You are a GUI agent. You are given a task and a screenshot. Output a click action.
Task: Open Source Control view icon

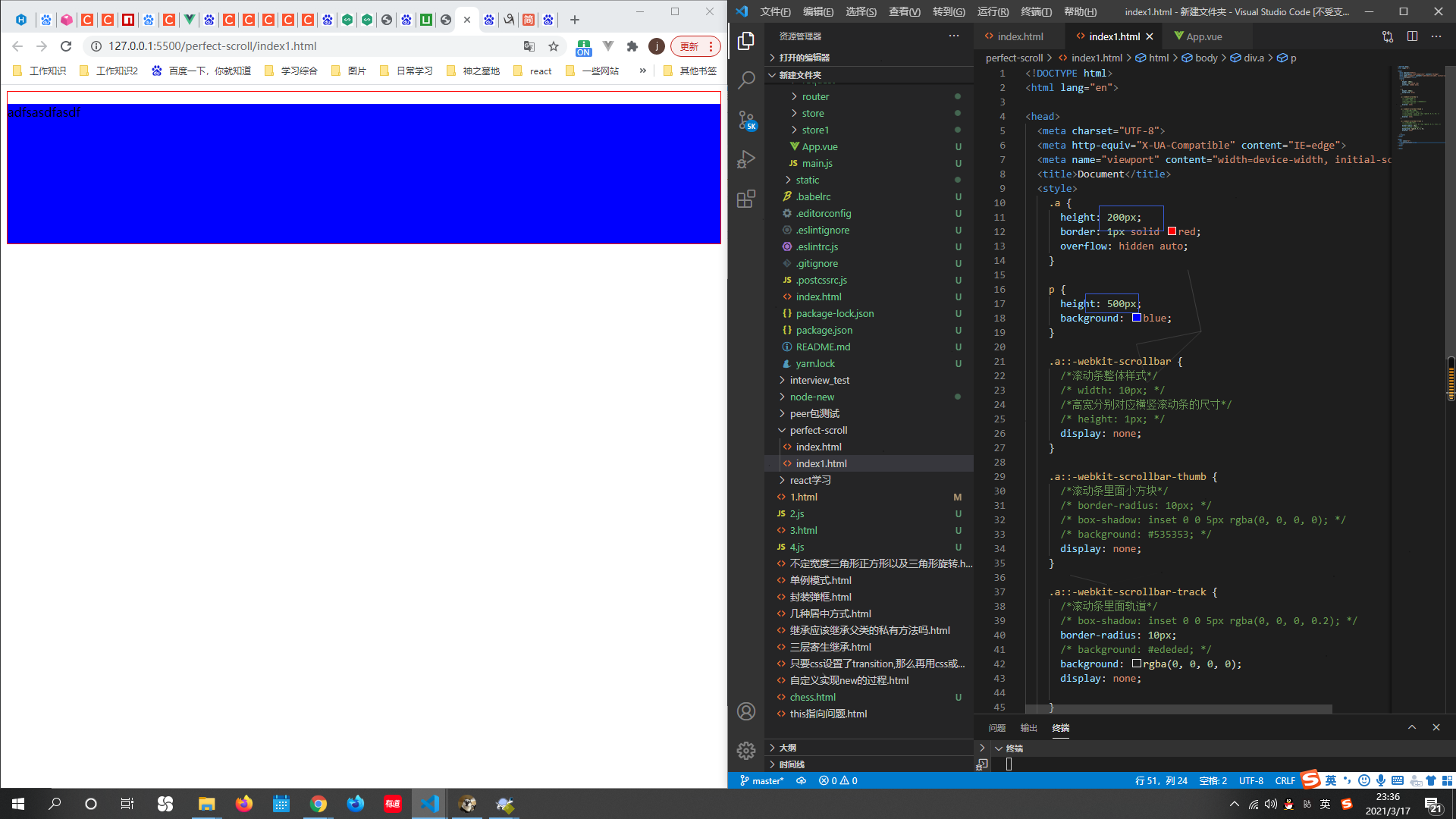point(746,120)
